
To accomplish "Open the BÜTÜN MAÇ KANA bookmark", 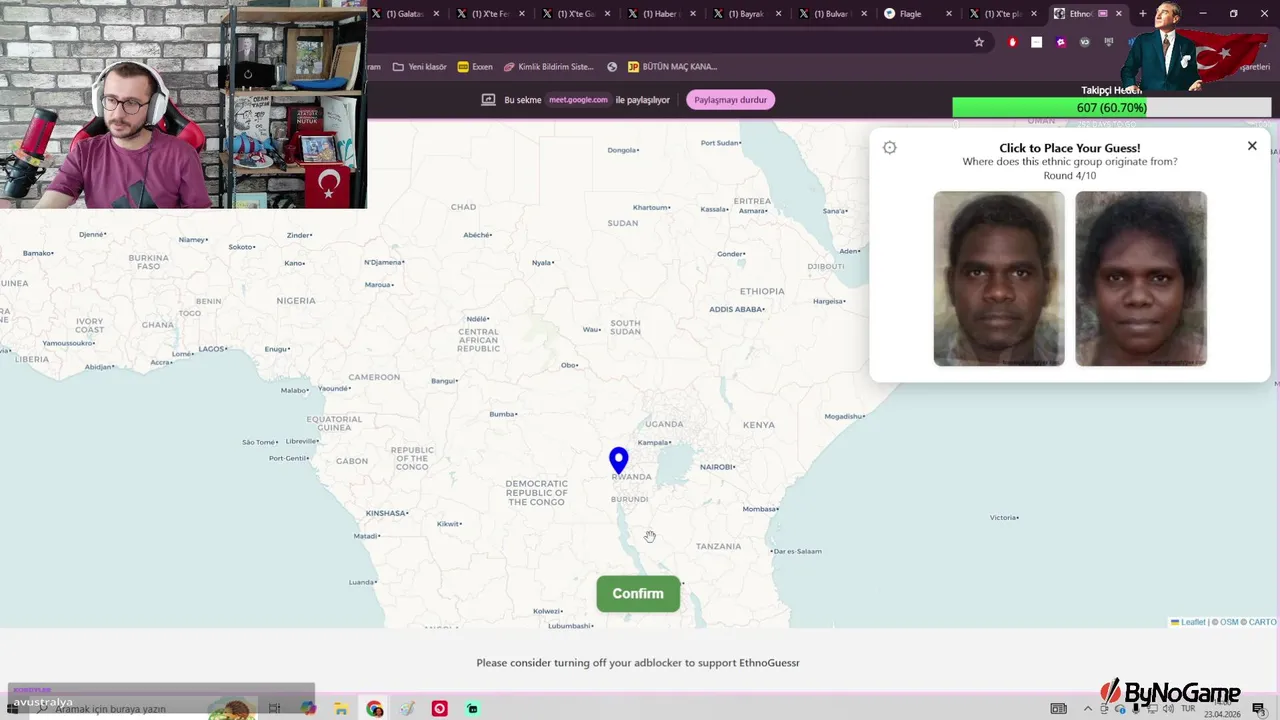I will [672, 67].
